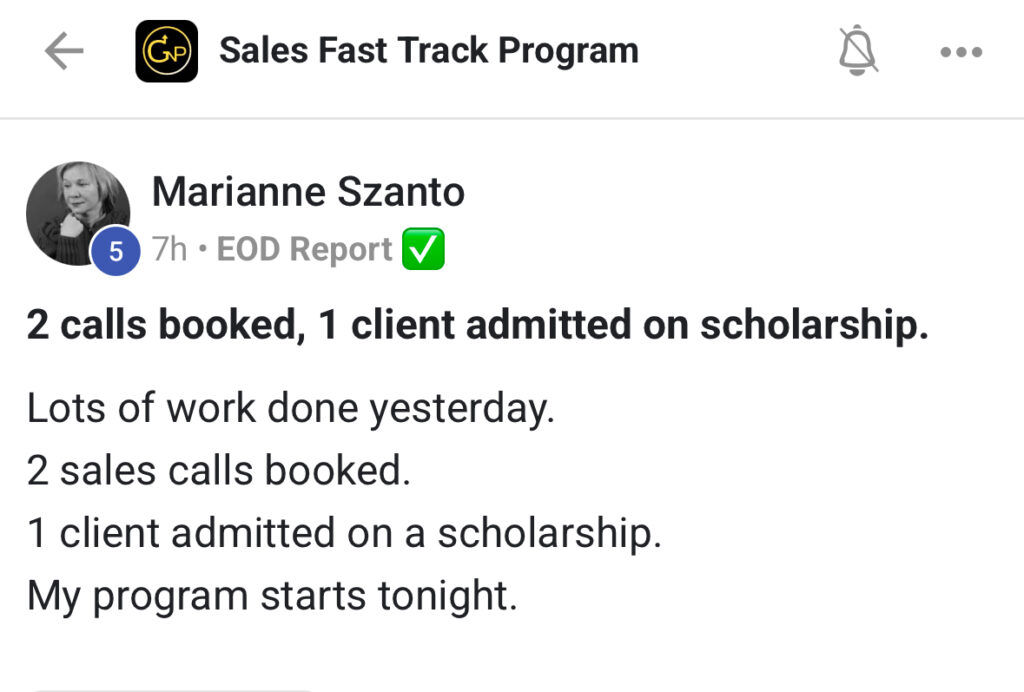This screenshot has height=692, width=1024.
Task: Click "1 client admitted on a scholarship." line
Action: coord(344,533)
